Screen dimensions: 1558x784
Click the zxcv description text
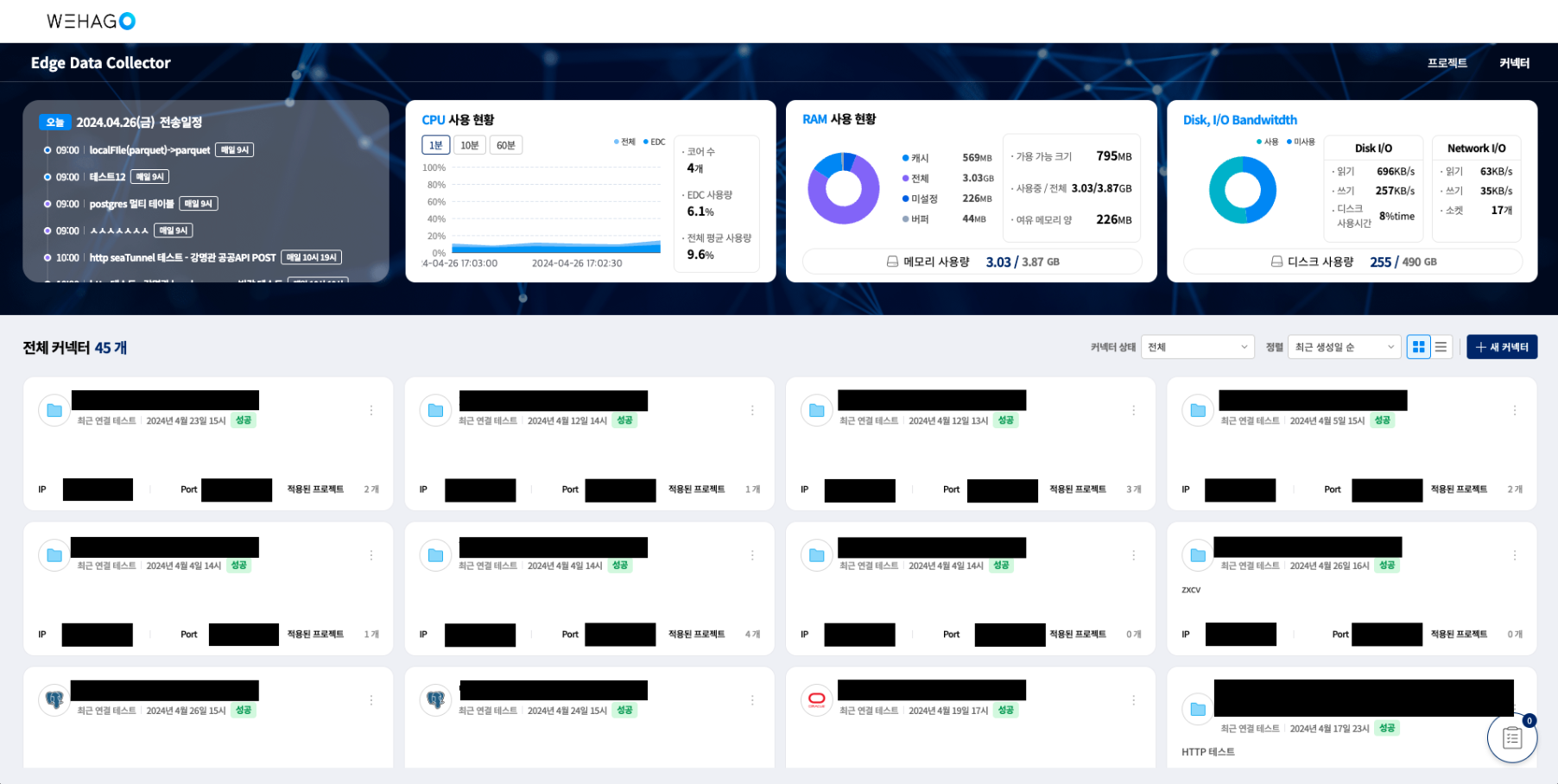(x=1191, y=590)
